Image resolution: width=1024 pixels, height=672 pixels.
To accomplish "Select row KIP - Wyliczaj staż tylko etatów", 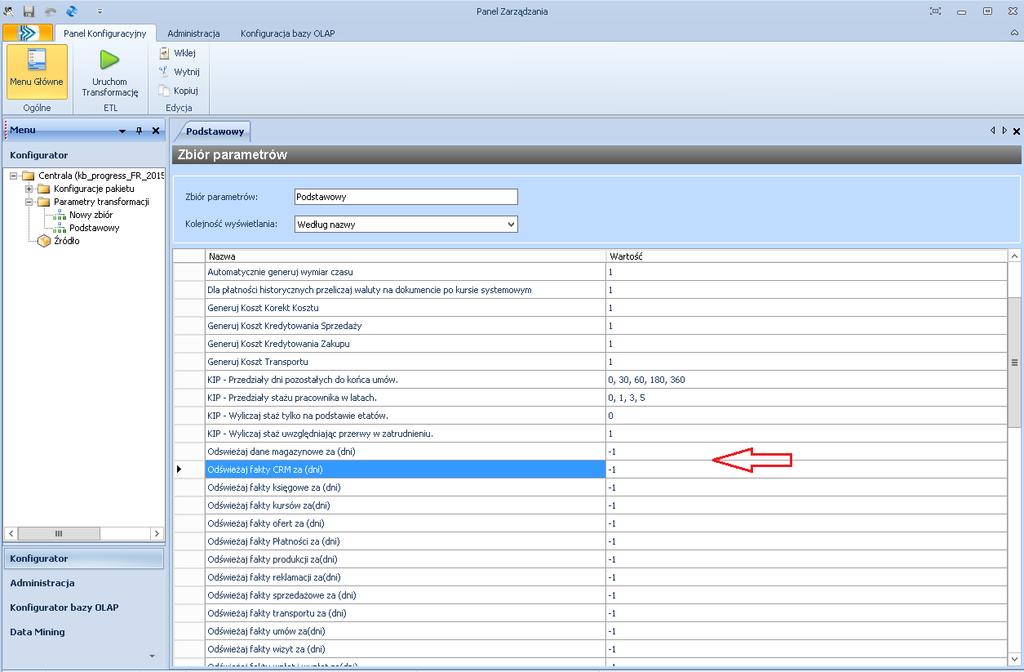I will (x=590, y=415).
